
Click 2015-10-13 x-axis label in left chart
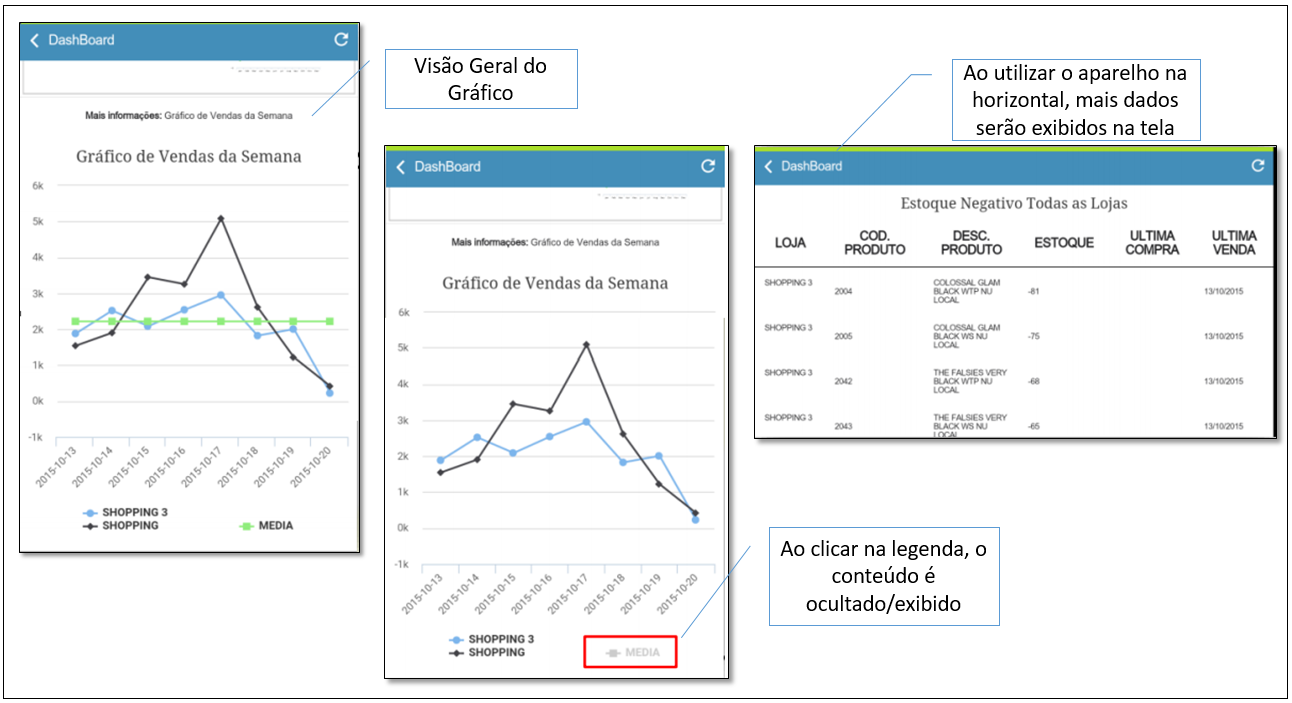coord(57,466)
